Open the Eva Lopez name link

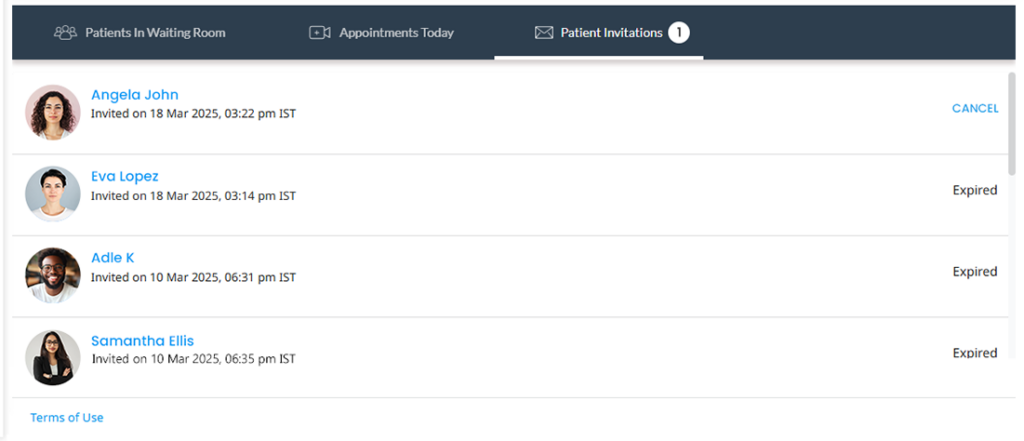[125, 176]
